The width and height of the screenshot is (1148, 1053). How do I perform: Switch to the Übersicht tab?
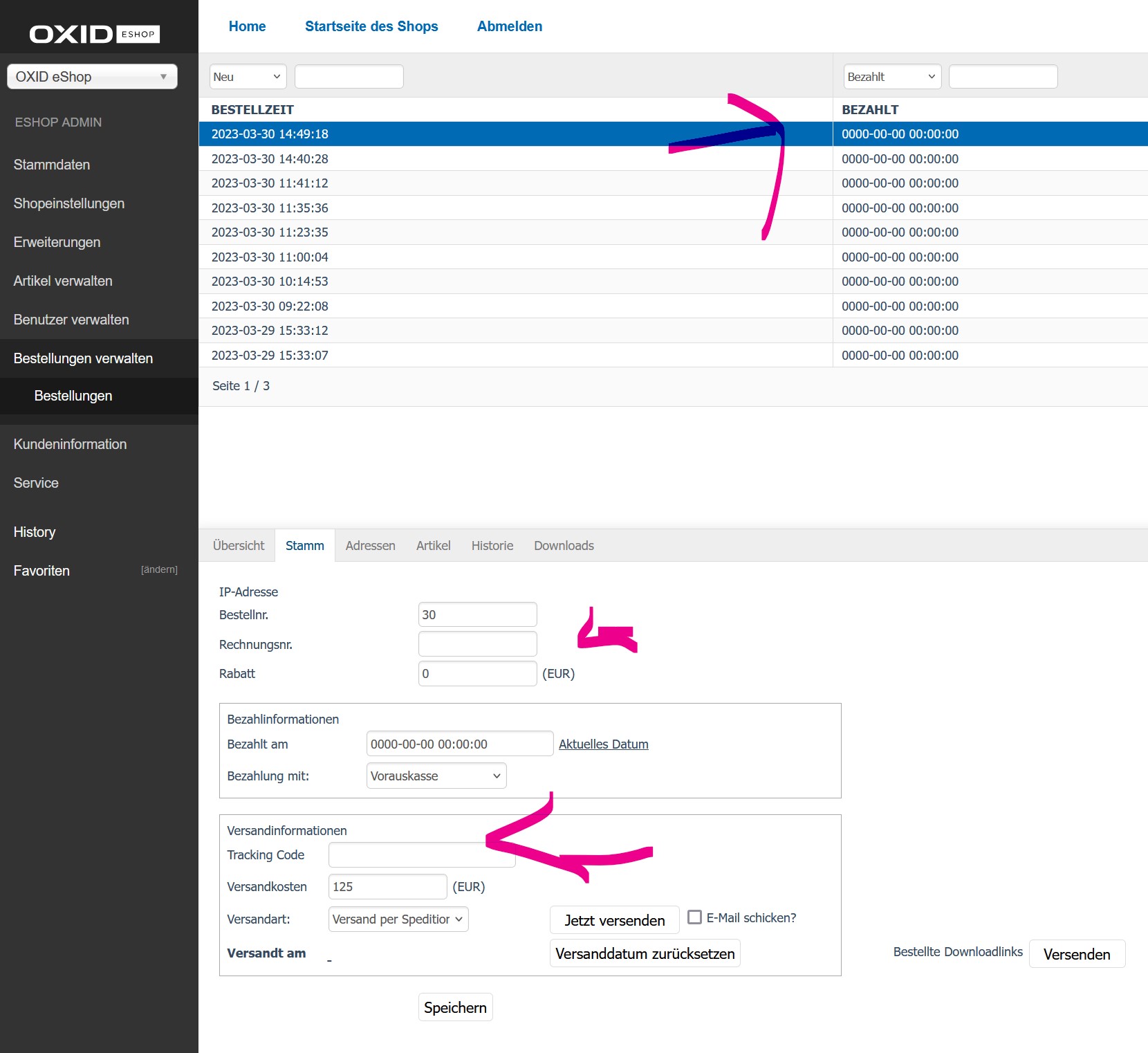tap(239, 546)
